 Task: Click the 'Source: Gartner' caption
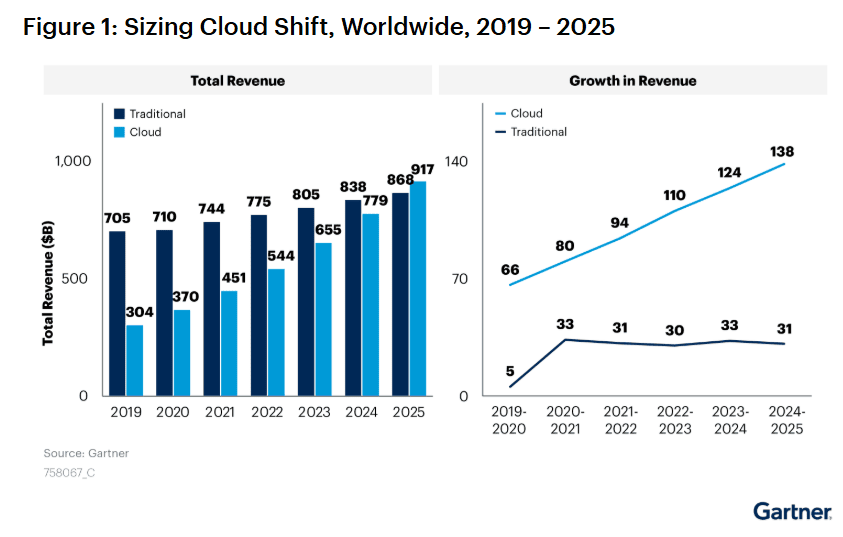(86, 453)
